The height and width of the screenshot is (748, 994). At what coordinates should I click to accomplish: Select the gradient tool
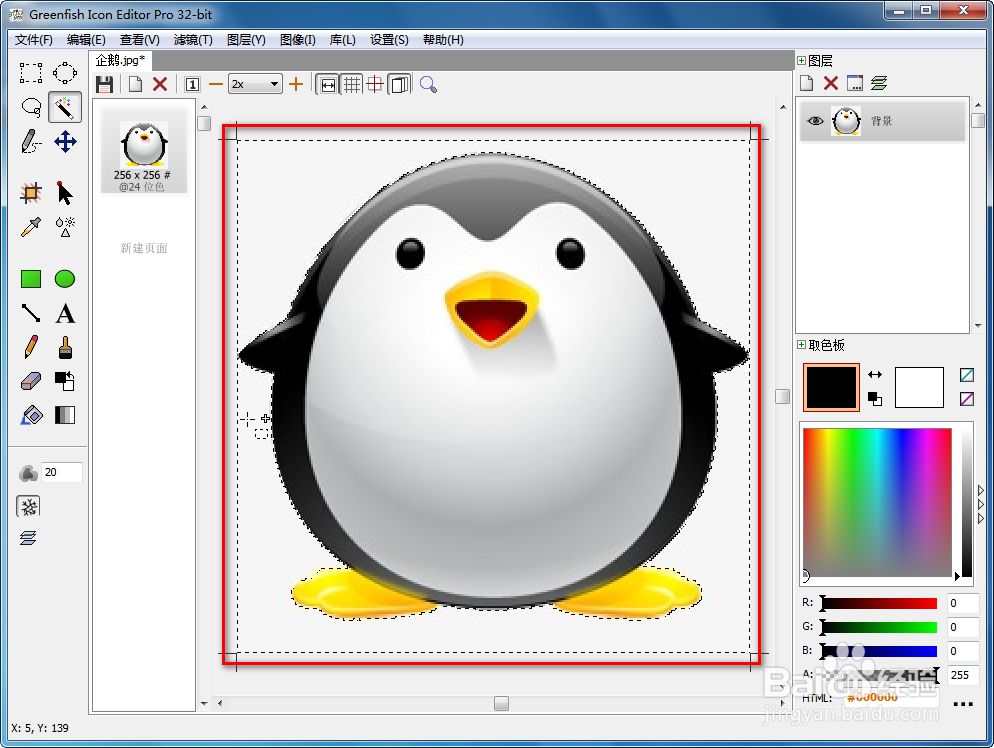coord(65,415)
